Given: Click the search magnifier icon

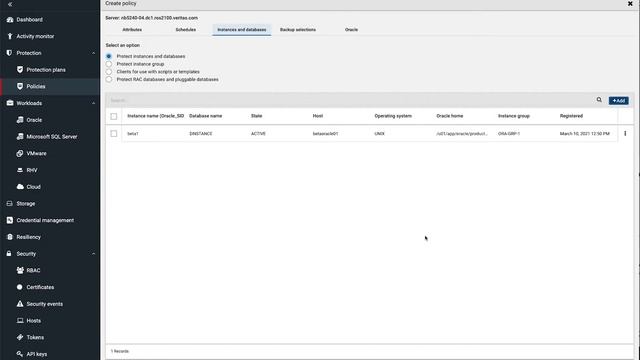Looking at the screenshot, I should [599, 100].
